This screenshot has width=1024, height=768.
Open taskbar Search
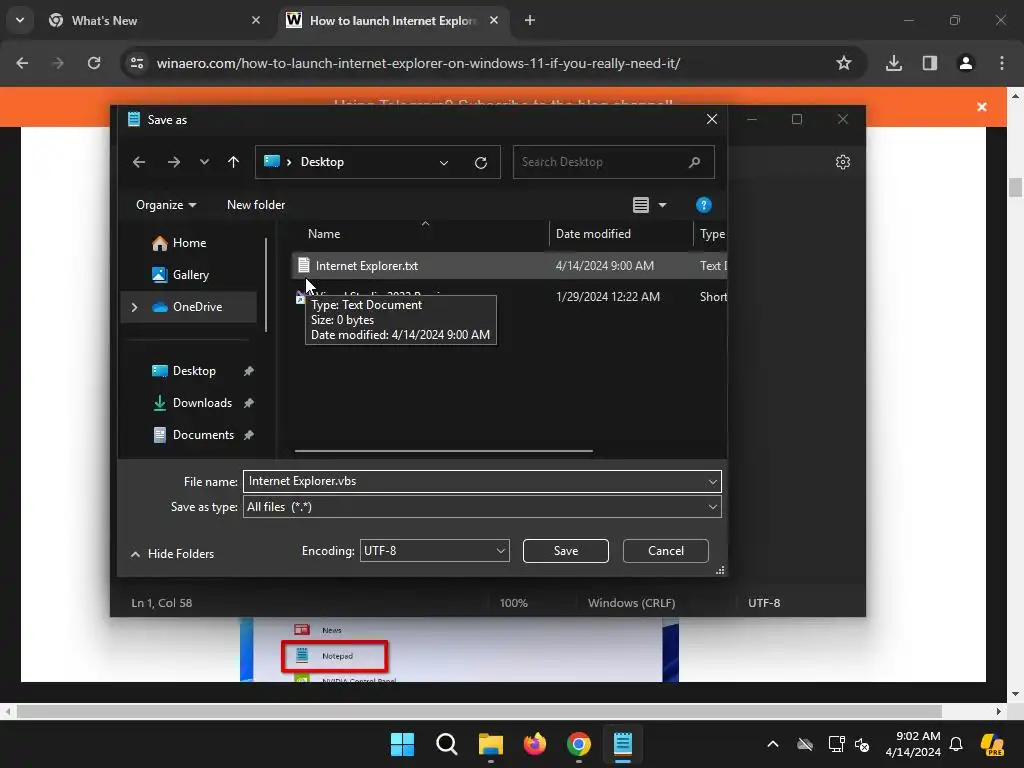447,744
